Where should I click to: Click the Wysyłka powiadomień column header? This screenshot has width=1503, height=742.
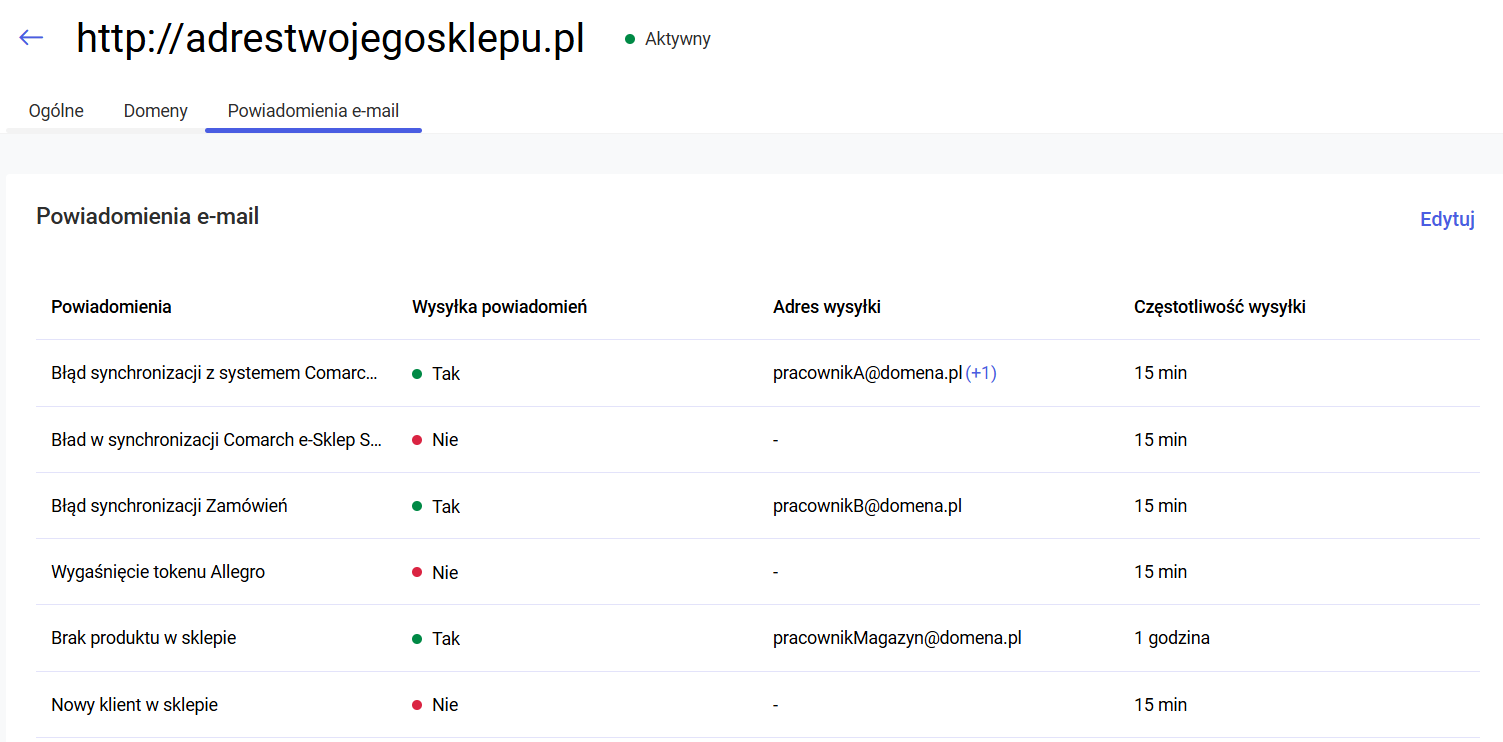coord(499,307)
